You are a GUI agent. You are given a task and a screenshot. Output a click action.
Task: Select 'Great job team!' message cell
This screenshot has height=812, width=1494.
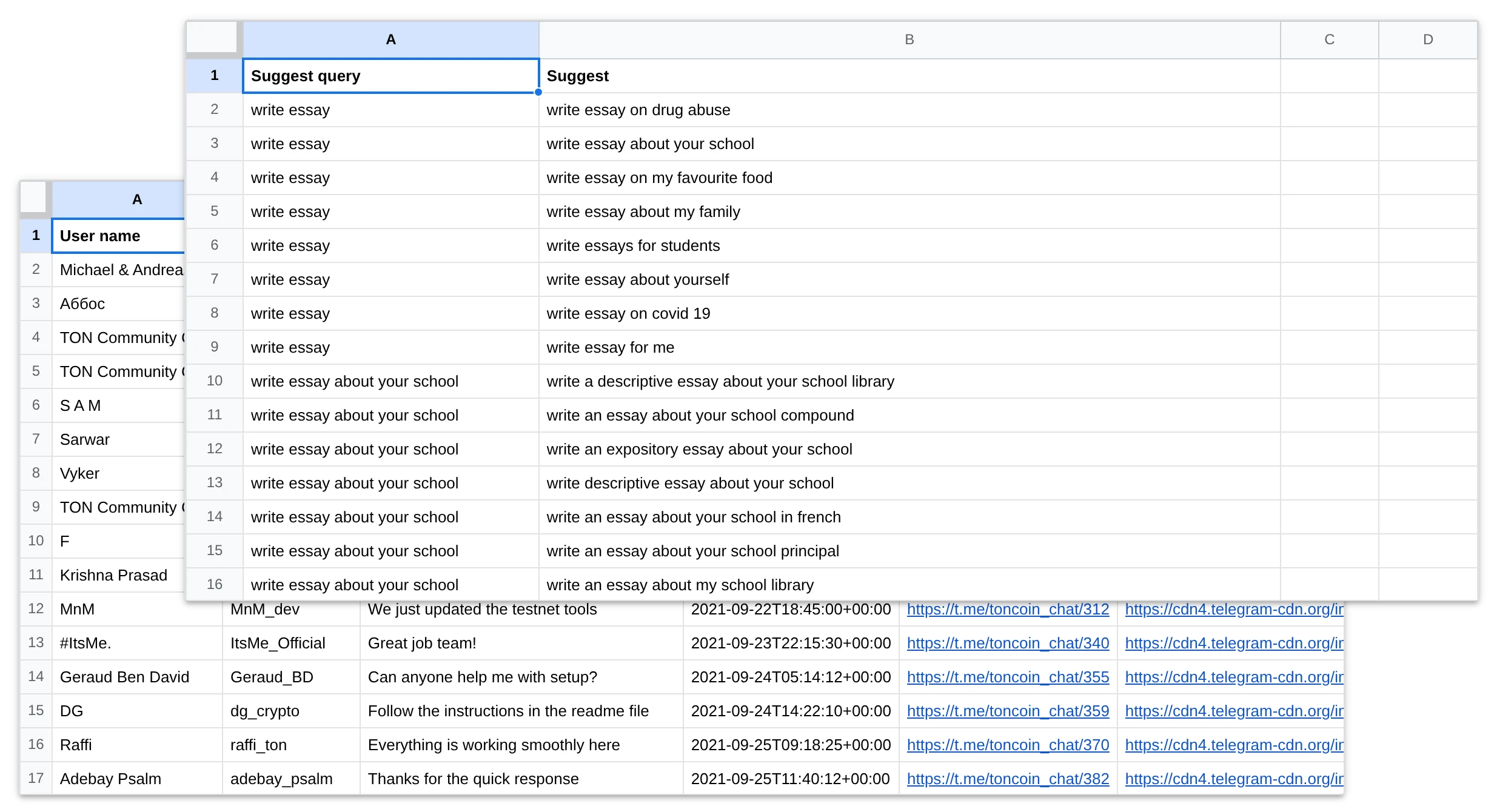tap(521, 643)
